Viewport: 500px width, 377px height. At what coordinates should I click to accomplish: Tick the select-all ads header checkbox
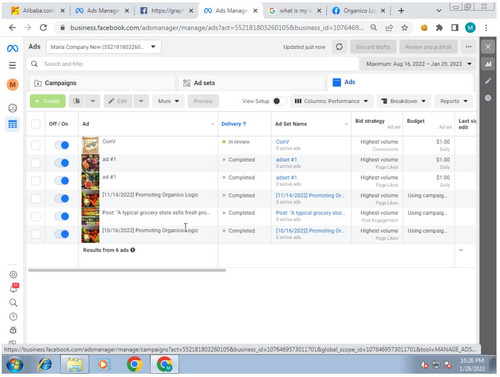(36, 124)
